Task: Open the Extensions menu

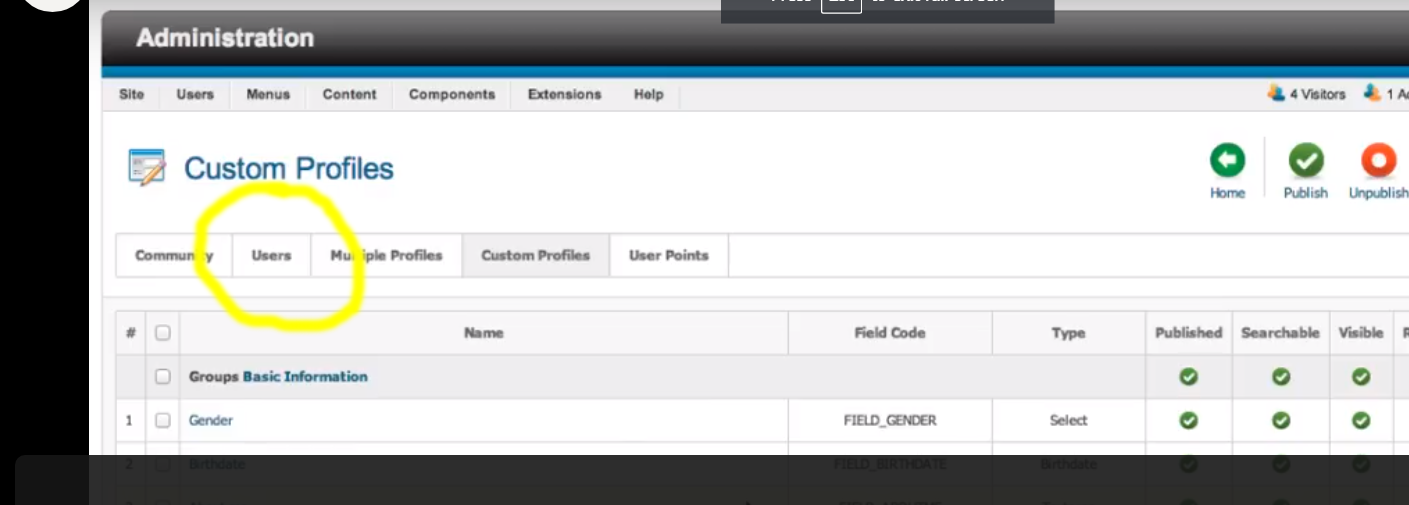Action: click(x=565, y=94)
